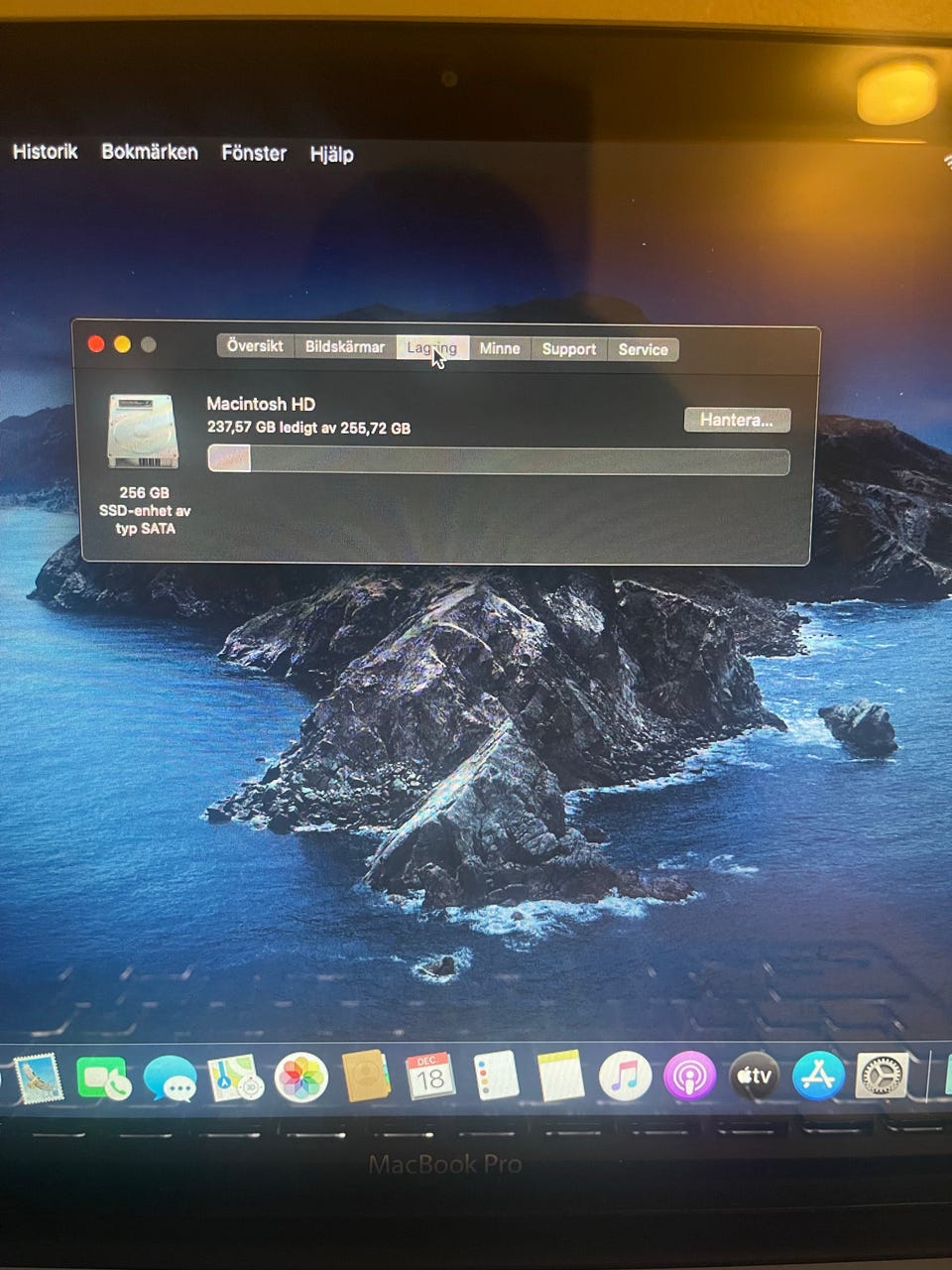This screenshot has height=1270, width=952.
Task: Open System Preferences from the Dock
Action: tap(882, 1076)
